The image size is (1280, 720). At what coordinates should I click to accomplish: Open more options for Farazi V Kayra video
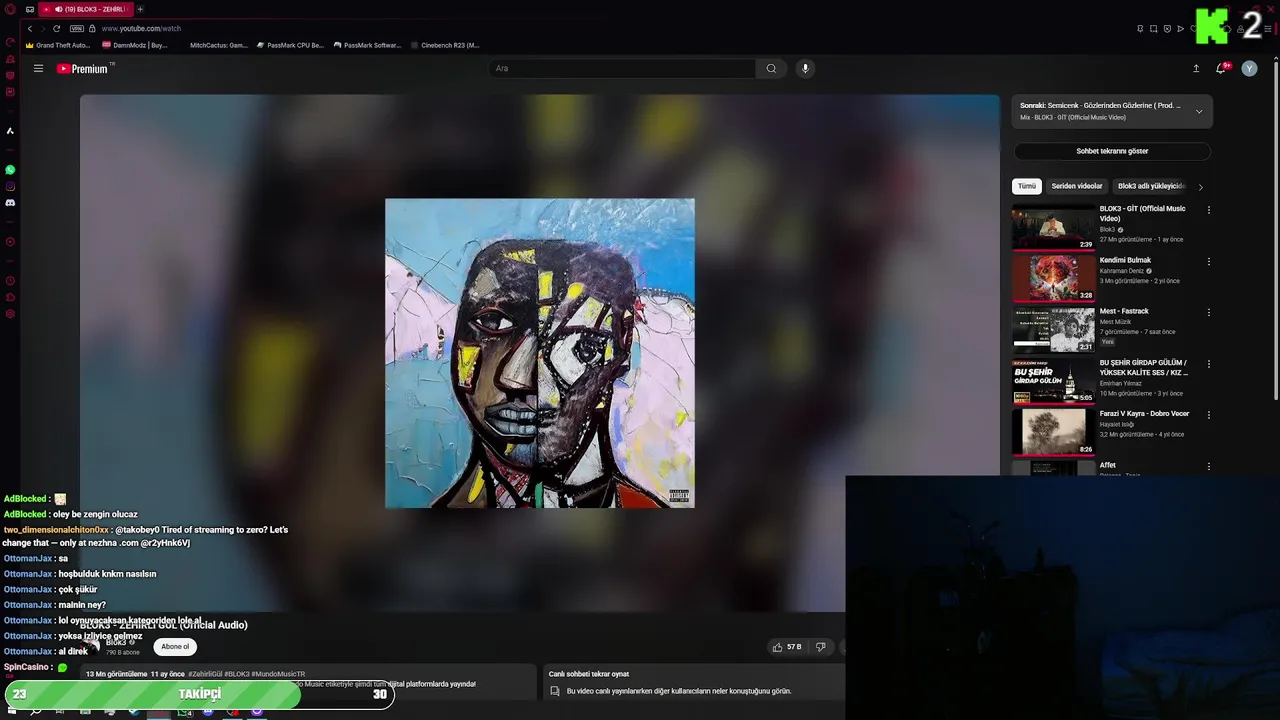1208,415
